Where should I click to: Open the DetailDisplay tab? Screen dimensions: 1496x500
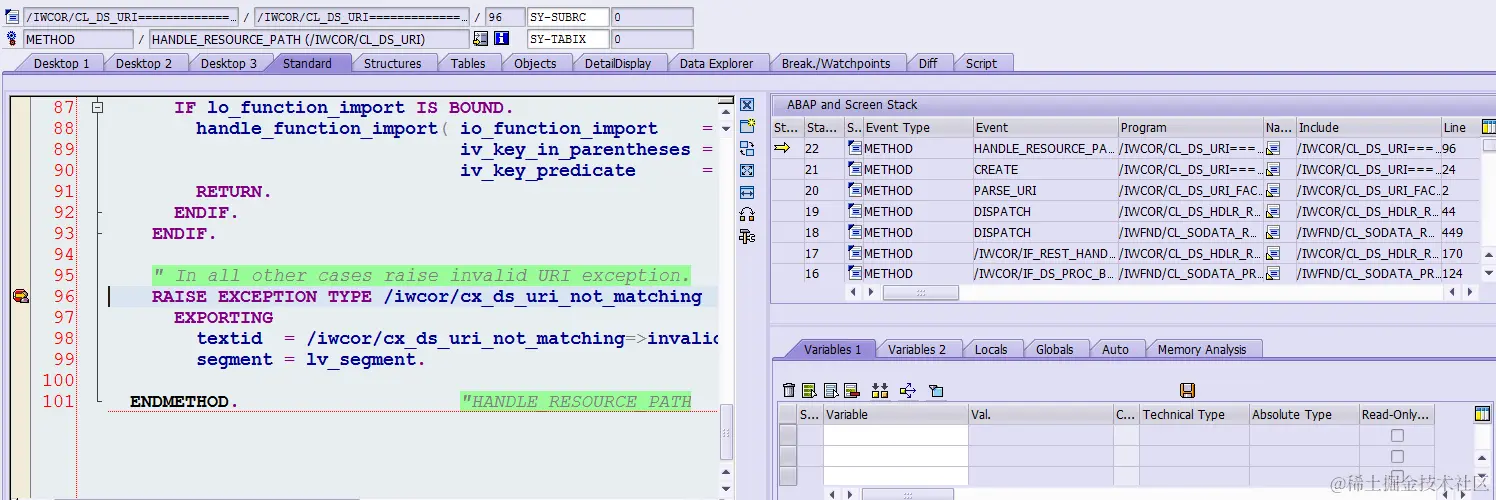pos(618,63)
